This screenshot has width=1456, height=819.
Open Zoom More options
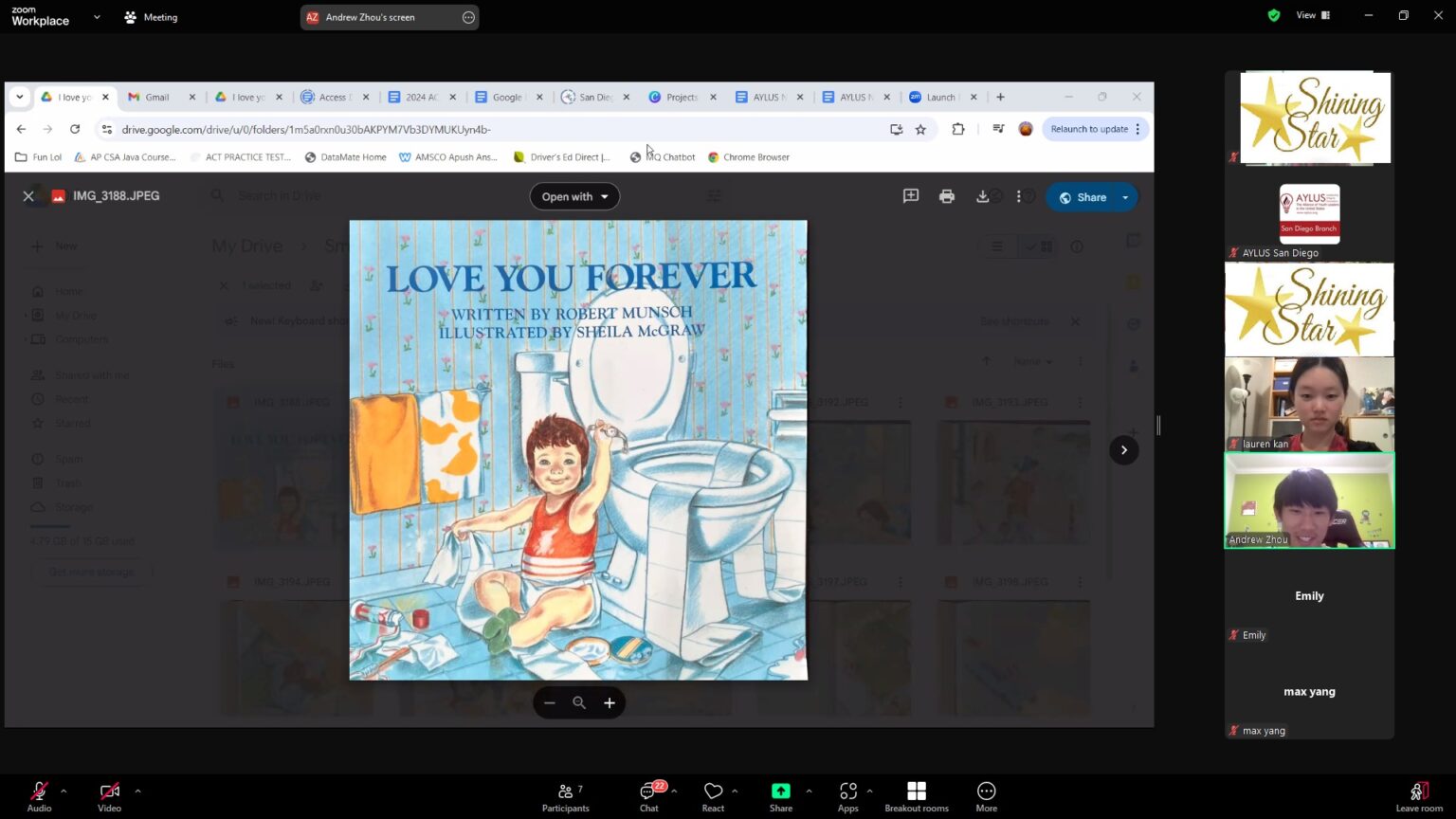[x=987, y=796]
